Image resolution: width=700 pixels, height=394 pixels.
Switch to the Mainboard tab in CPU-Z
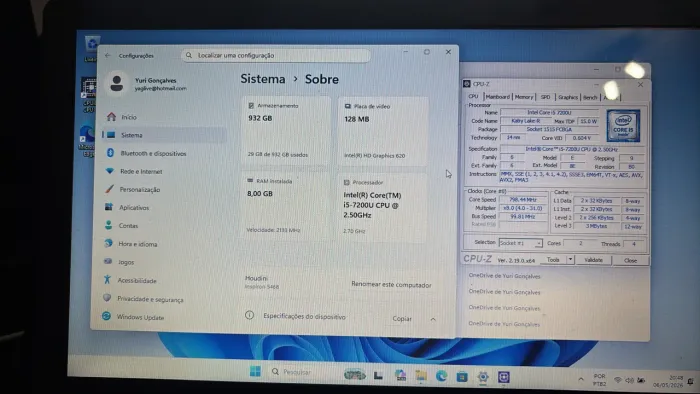click(x=497, y=97)
